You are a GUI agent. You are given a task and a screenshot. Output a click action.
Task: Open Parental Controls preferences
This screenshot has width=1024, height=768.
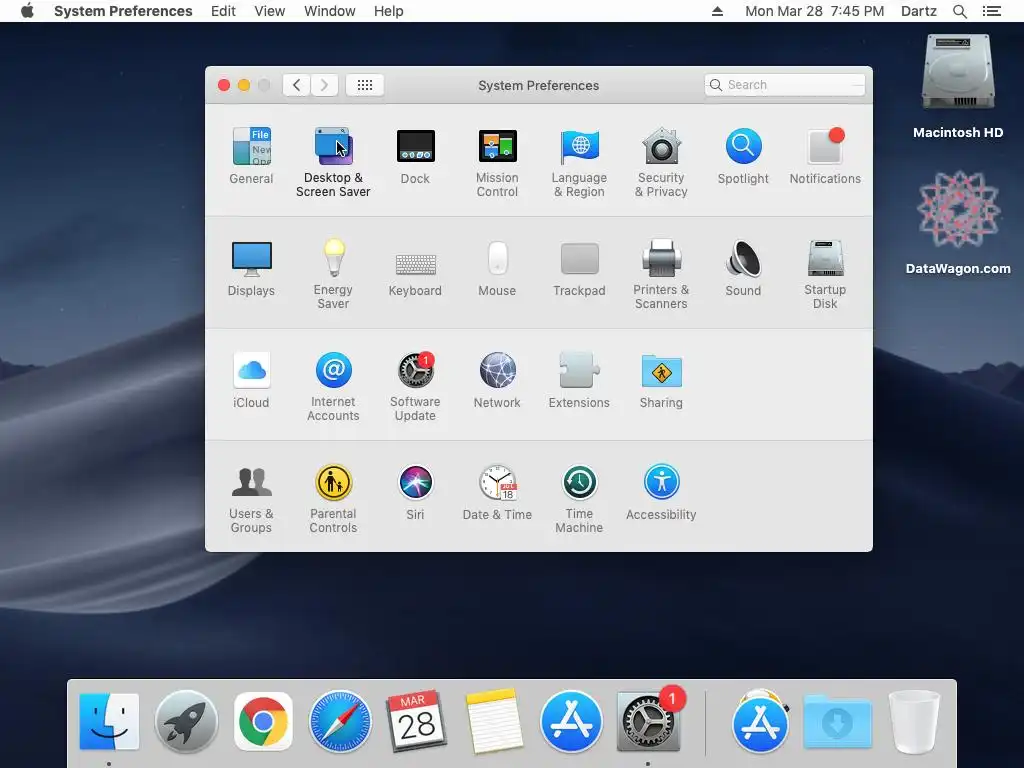333,499
